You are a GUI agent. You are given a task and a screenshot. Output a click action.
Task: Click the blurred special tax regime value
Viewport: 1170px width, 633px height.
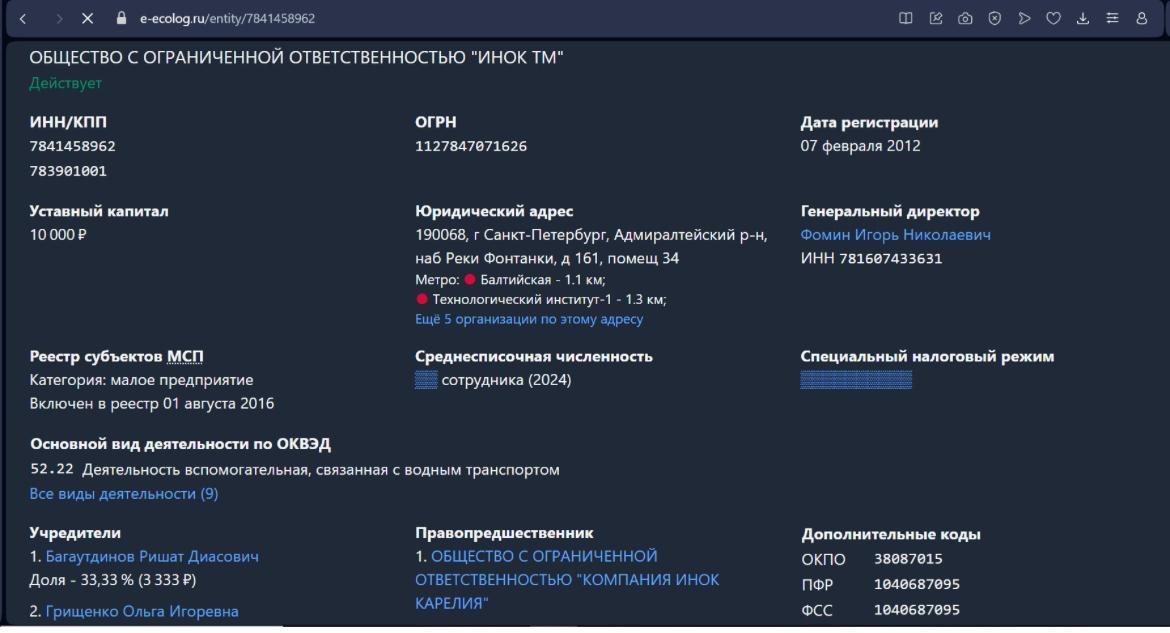tap(856, 380)
